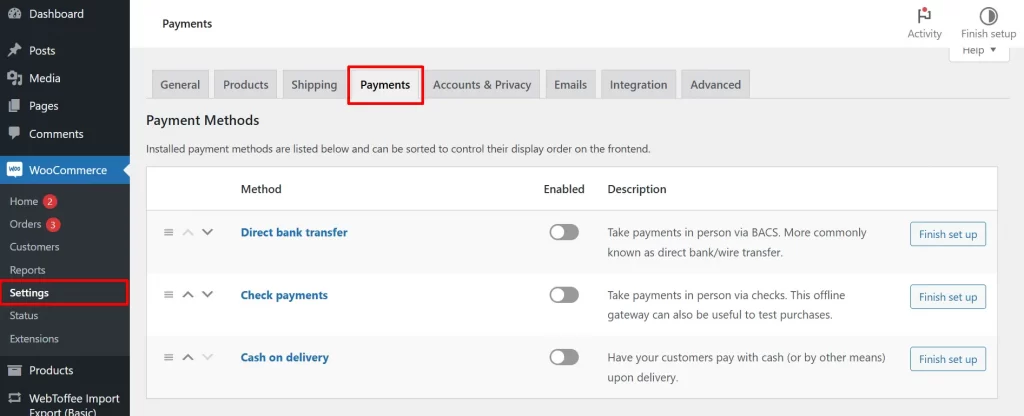Image resolution: width=1024 pixels, height=416 pixels.
Task: Open the Direct bank transfer link
Action: [294, 232]
